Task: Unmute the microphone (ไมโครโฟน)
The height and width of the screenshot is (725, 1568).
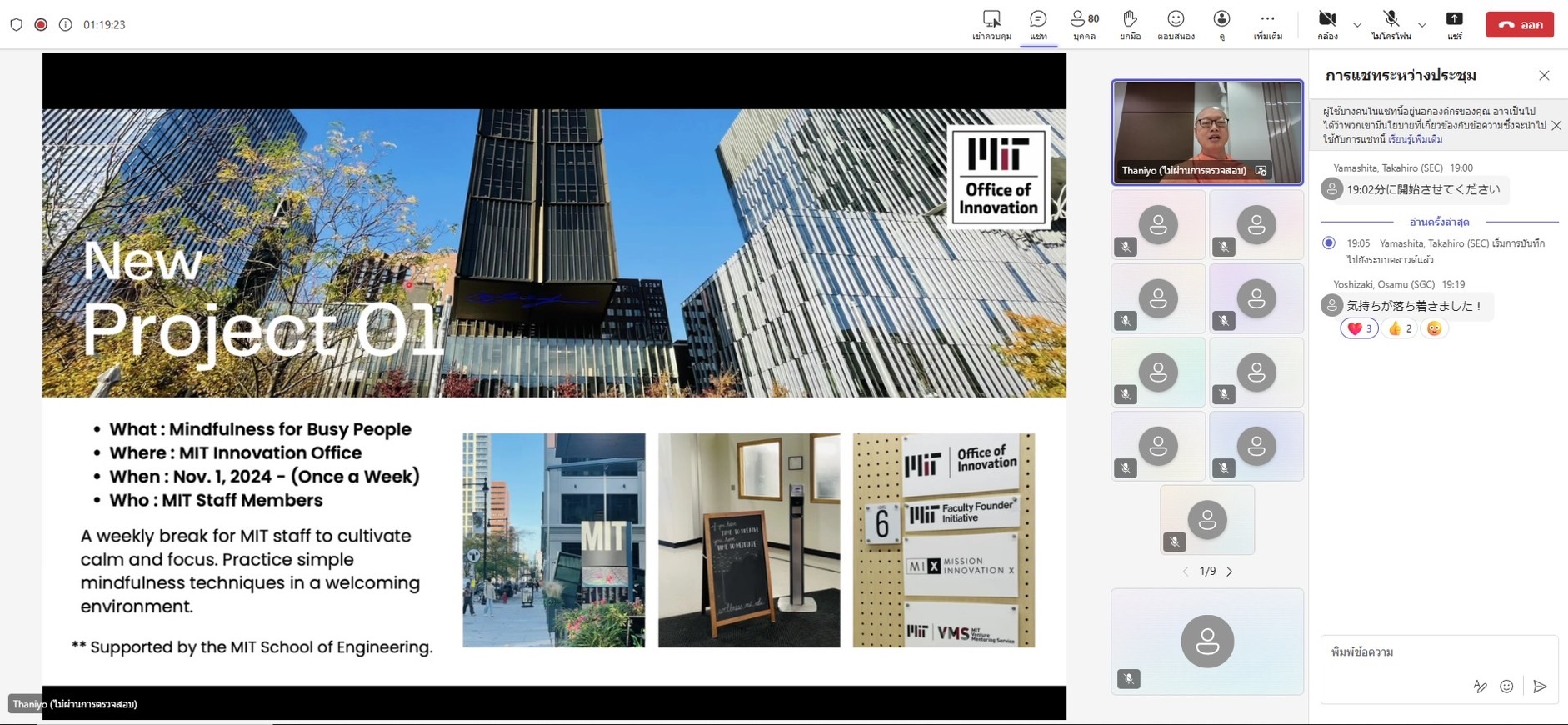Action: click(x=1391, y=24)
